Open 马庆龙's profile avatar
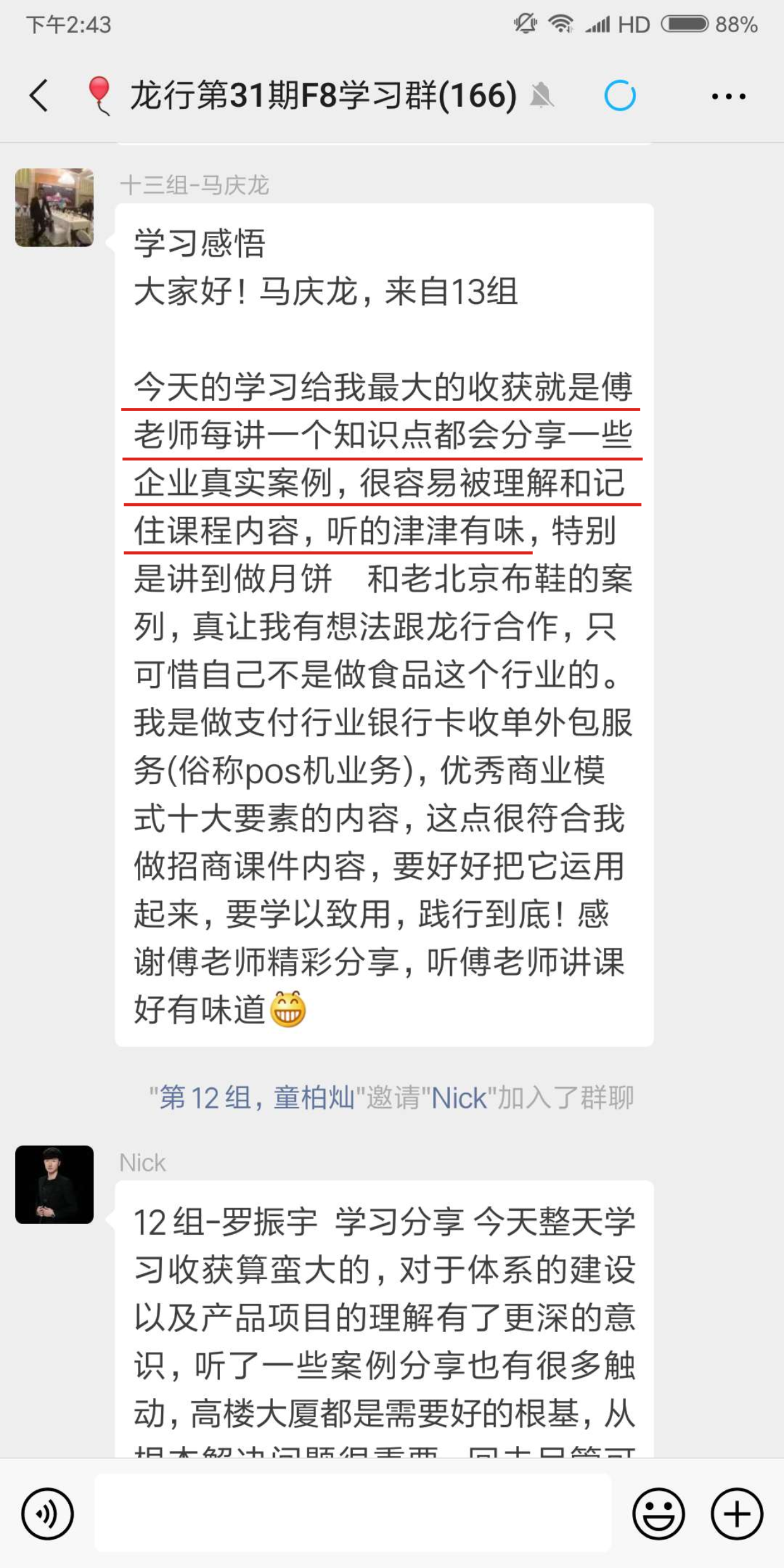 tap(54, 207)
